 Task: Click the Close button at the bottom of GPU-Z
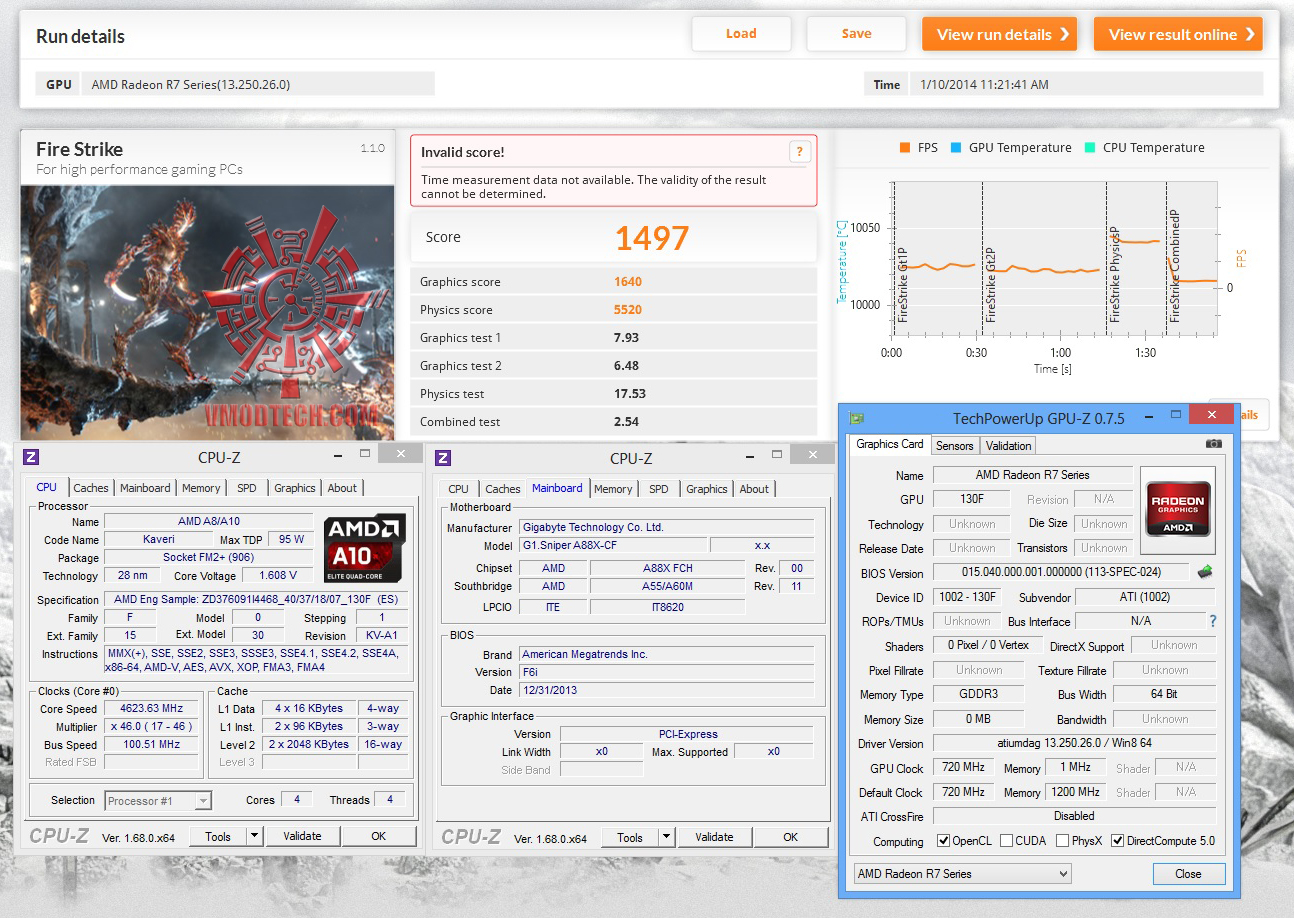[x=1188, y=874]
